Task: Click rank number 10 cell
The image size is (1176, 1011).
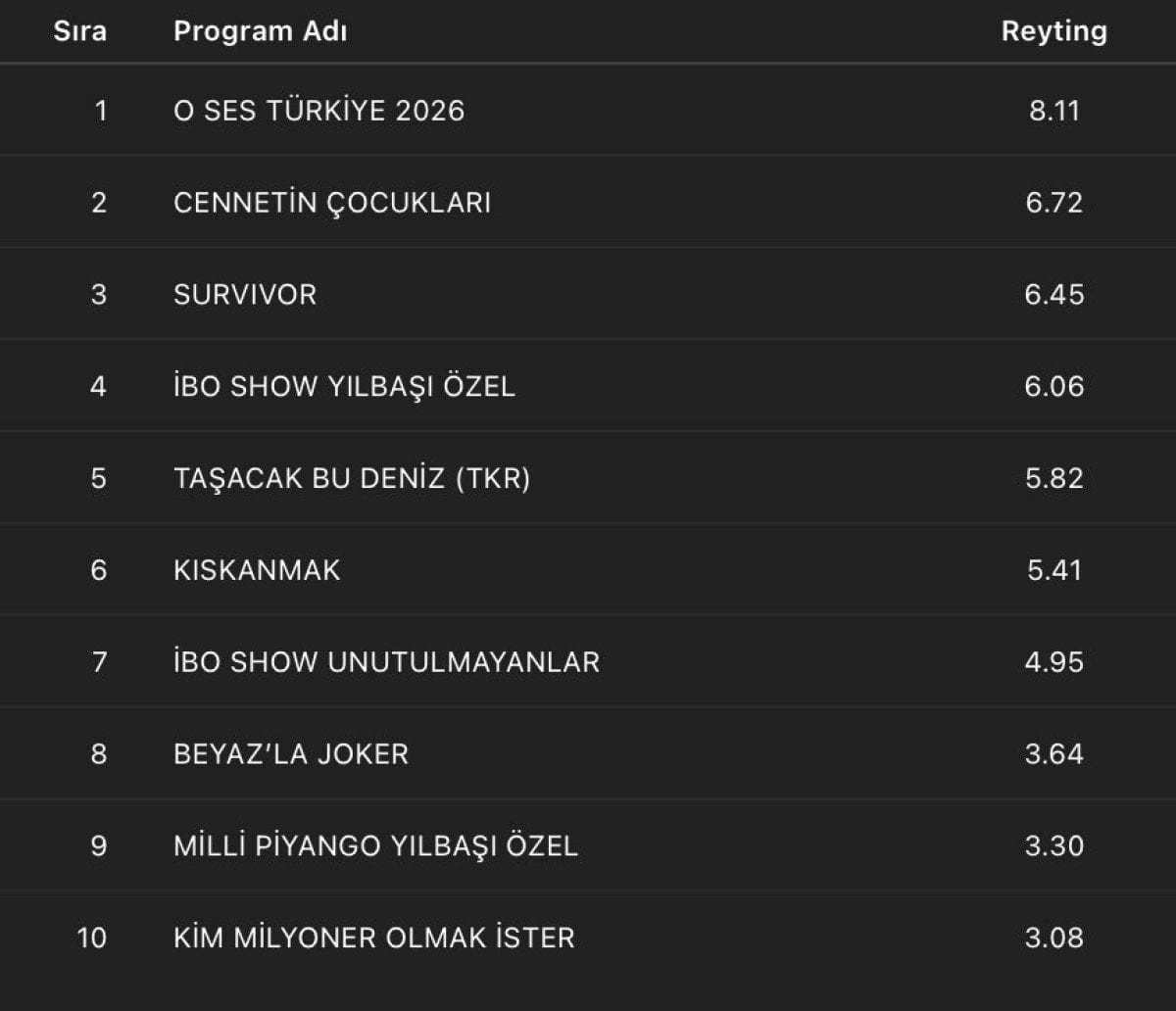Action: coord(91,939)
